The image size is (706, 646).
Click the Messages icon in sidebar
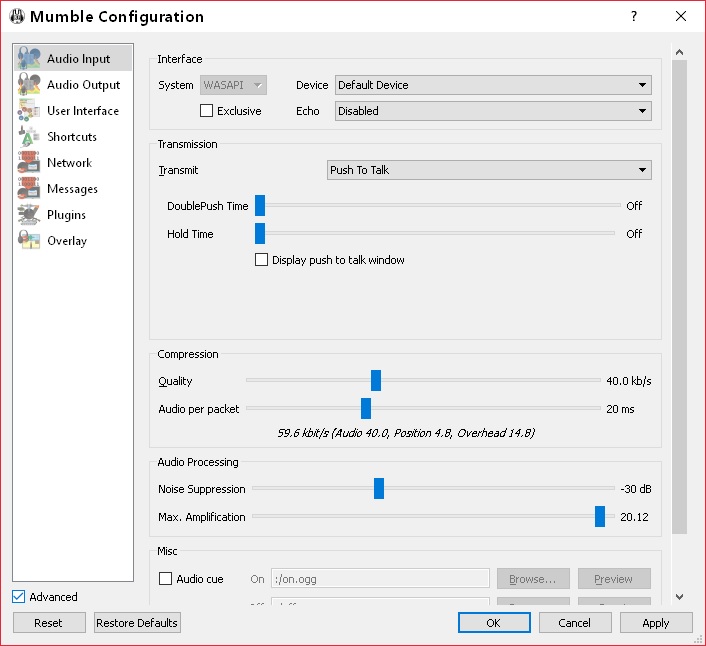coord(29,189)
